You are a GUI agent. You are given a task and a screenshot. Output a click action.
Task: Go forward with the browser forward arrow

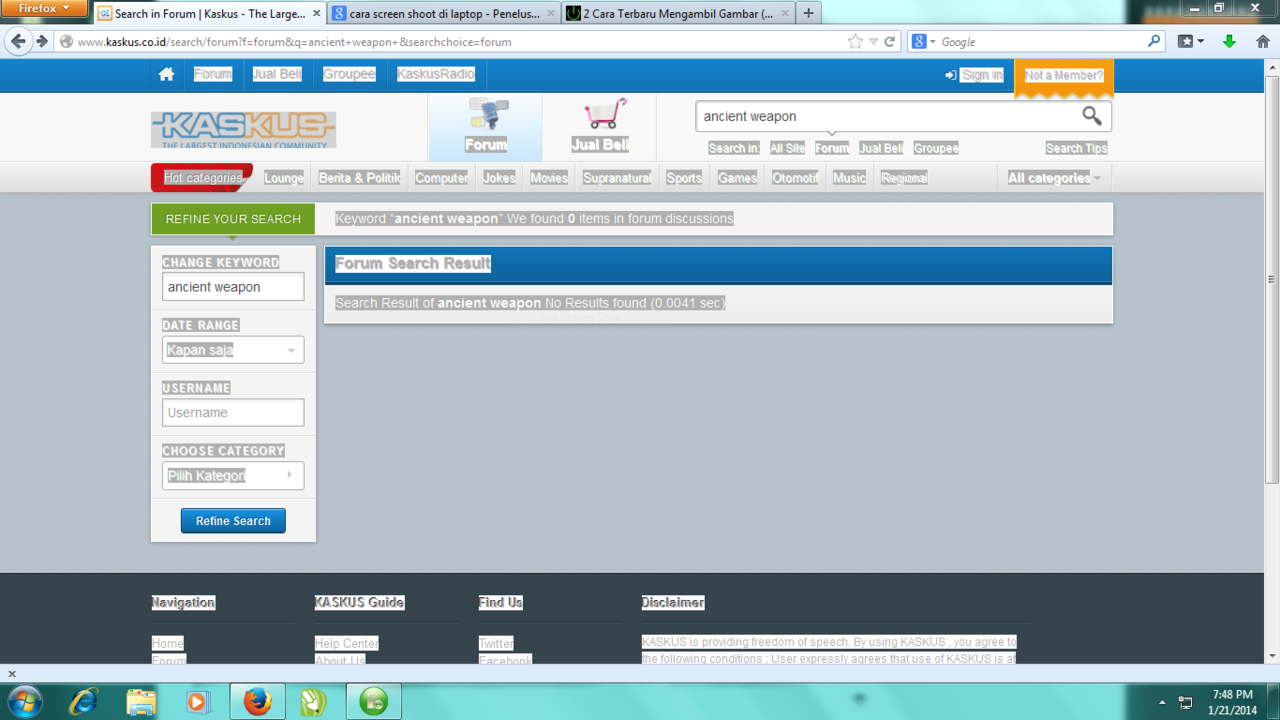click(42, 42)
